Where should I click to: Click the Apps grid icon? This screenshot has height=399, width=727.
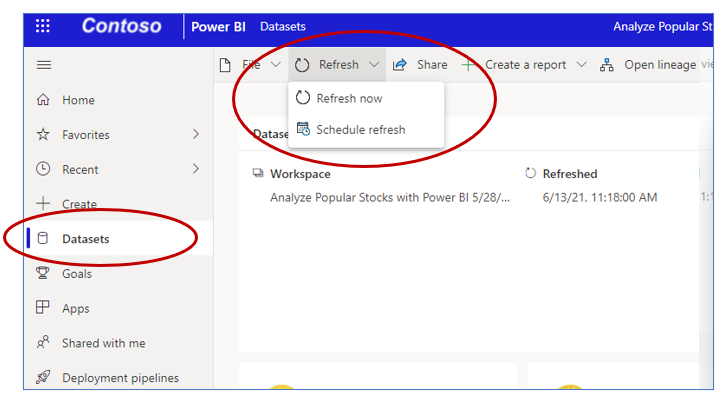43,307
